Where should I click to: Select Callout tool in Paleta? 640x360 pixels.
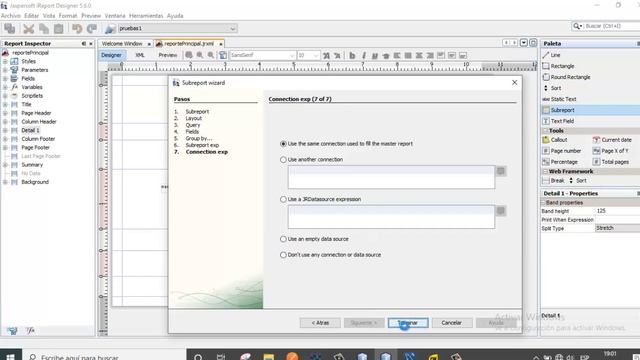[555, 140]
